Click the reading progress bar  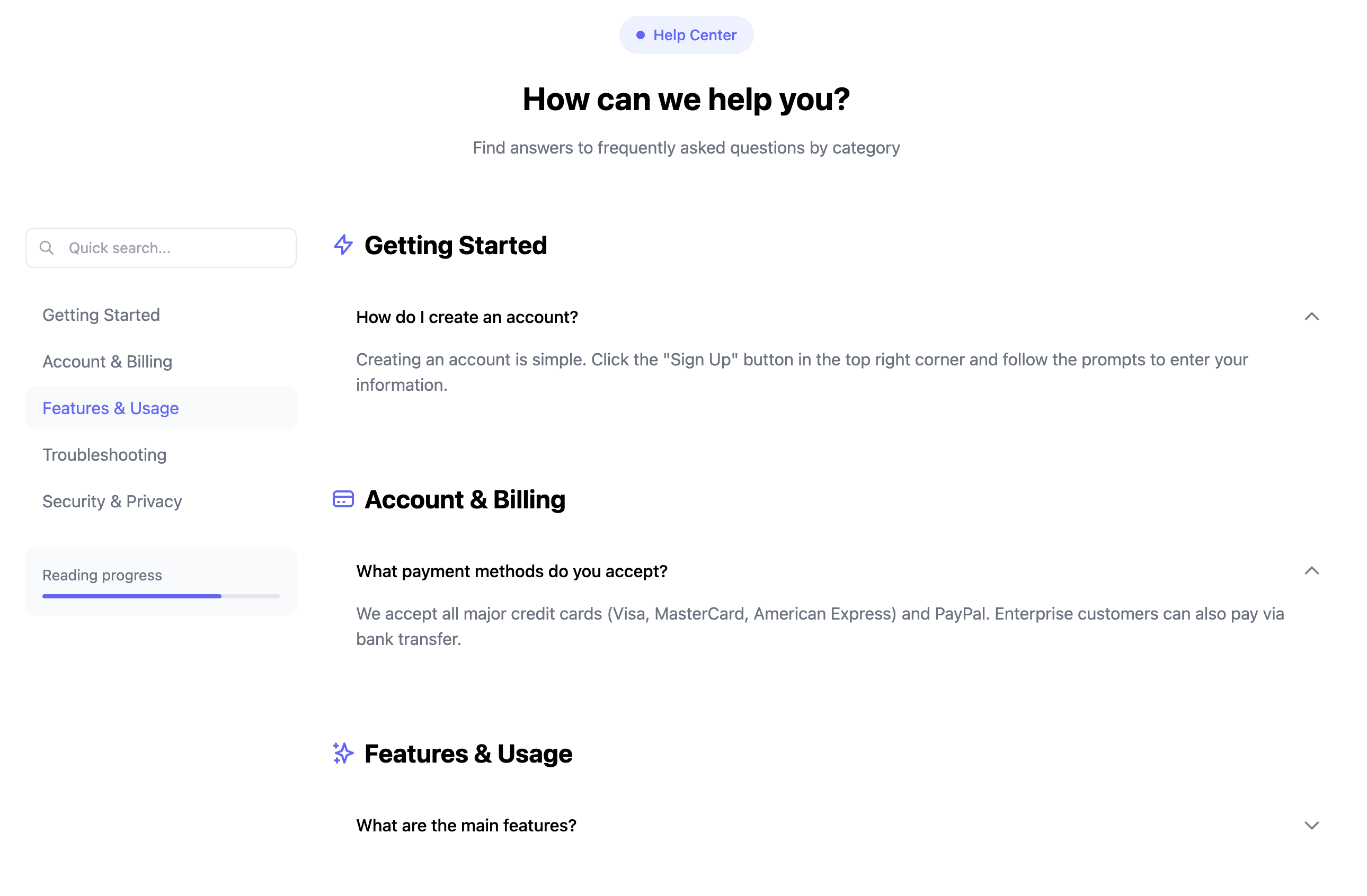pos(161,596)
